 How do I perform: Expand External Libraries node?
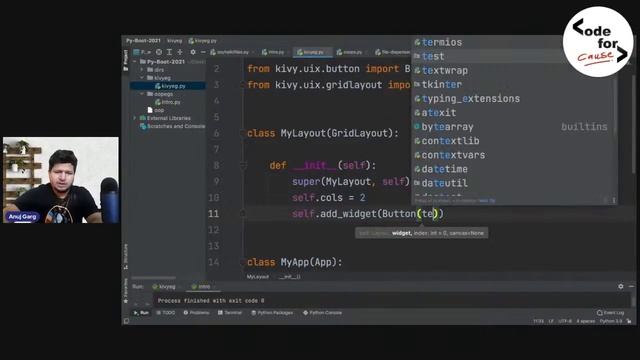pos(135,118)
